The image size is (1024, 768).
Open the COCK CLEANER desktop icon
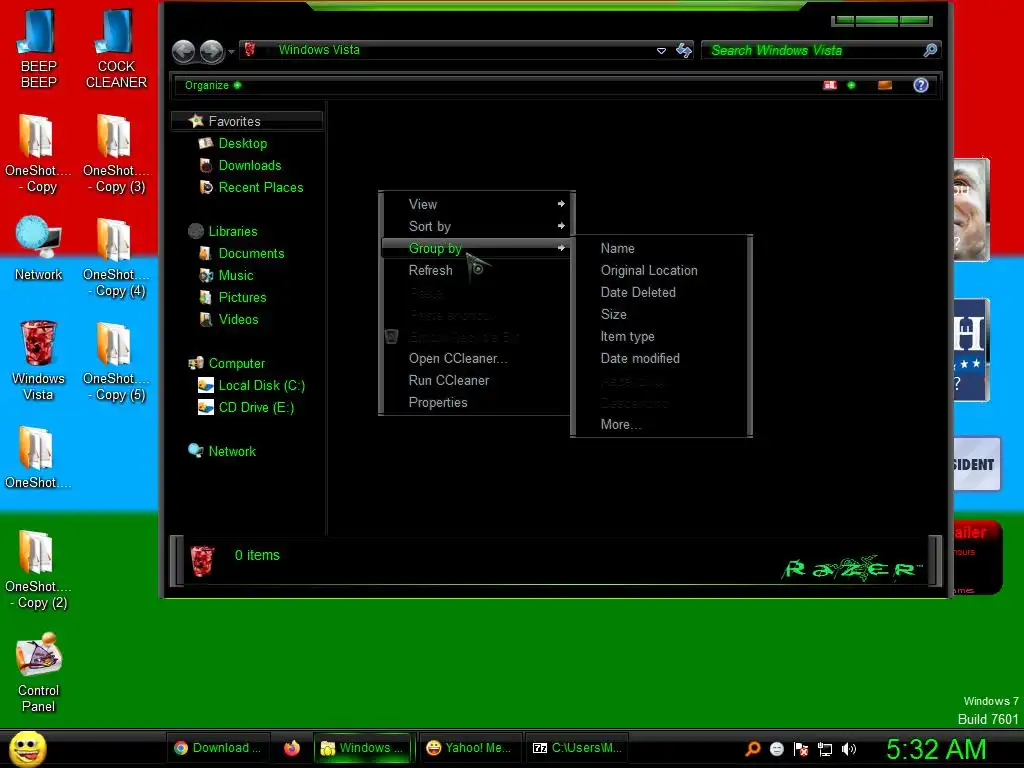116,48
